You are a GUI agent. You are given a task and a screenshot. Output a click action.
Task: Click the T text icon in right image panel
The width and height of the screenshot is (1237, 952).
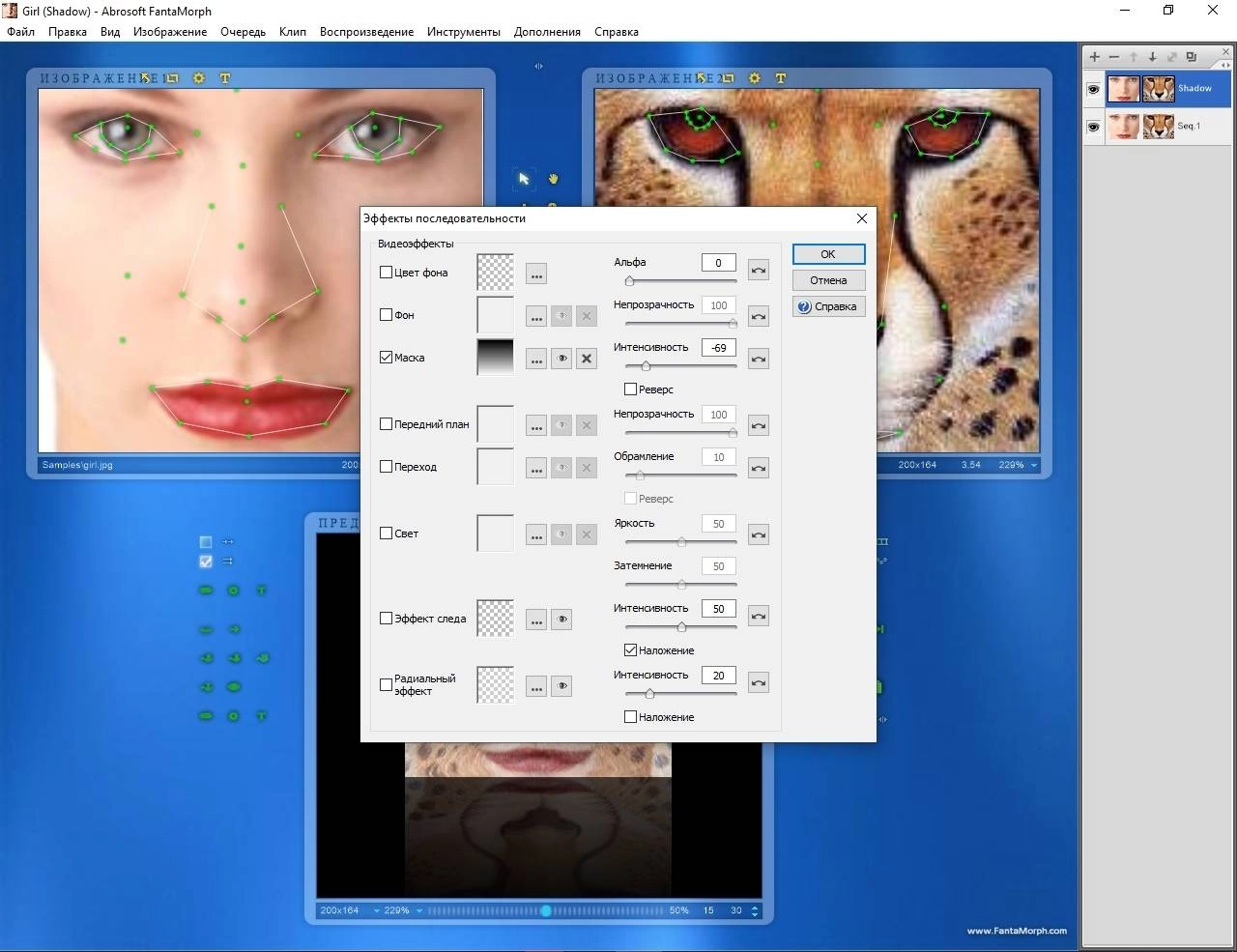(x=781, y=78)
